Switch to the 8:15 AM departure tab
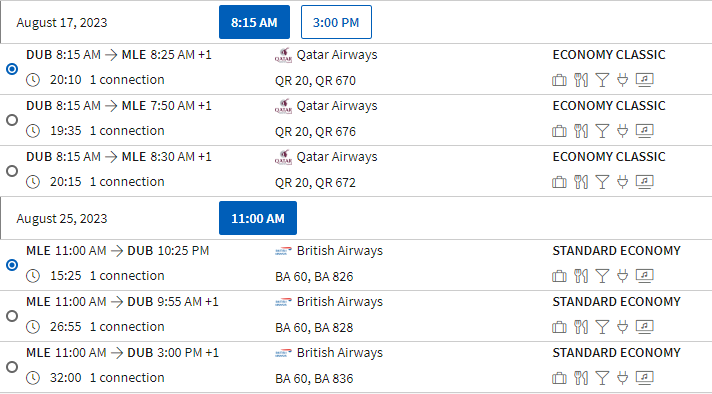This screenshot has width=712, height=394. (x=254, y=22)
